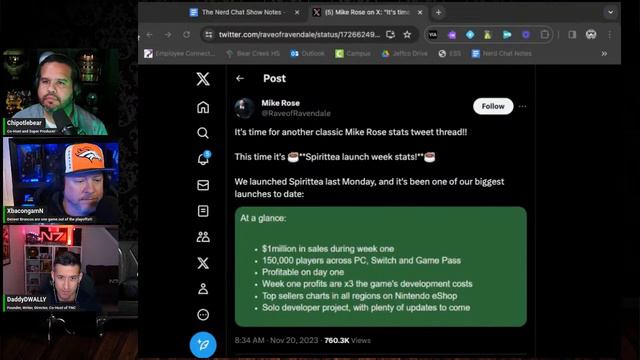Toggle the browser side panel
Viewport: 640px width, 360px height.
[x=572, y=35]
